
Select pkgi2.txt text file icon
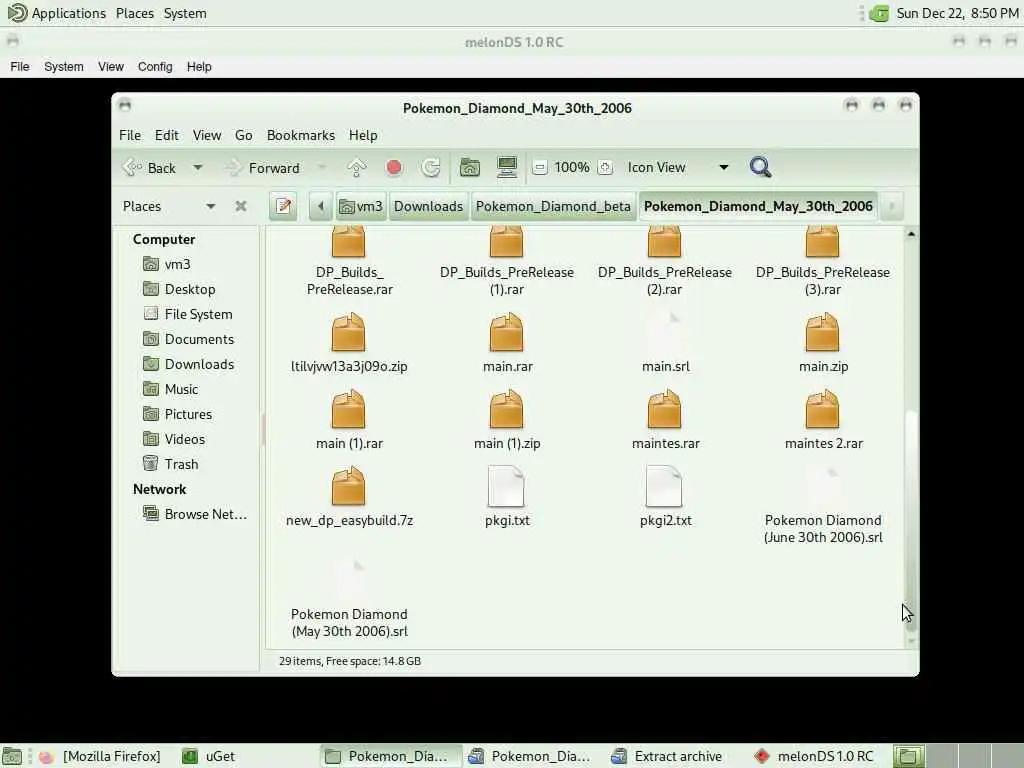tap(665, 487)
